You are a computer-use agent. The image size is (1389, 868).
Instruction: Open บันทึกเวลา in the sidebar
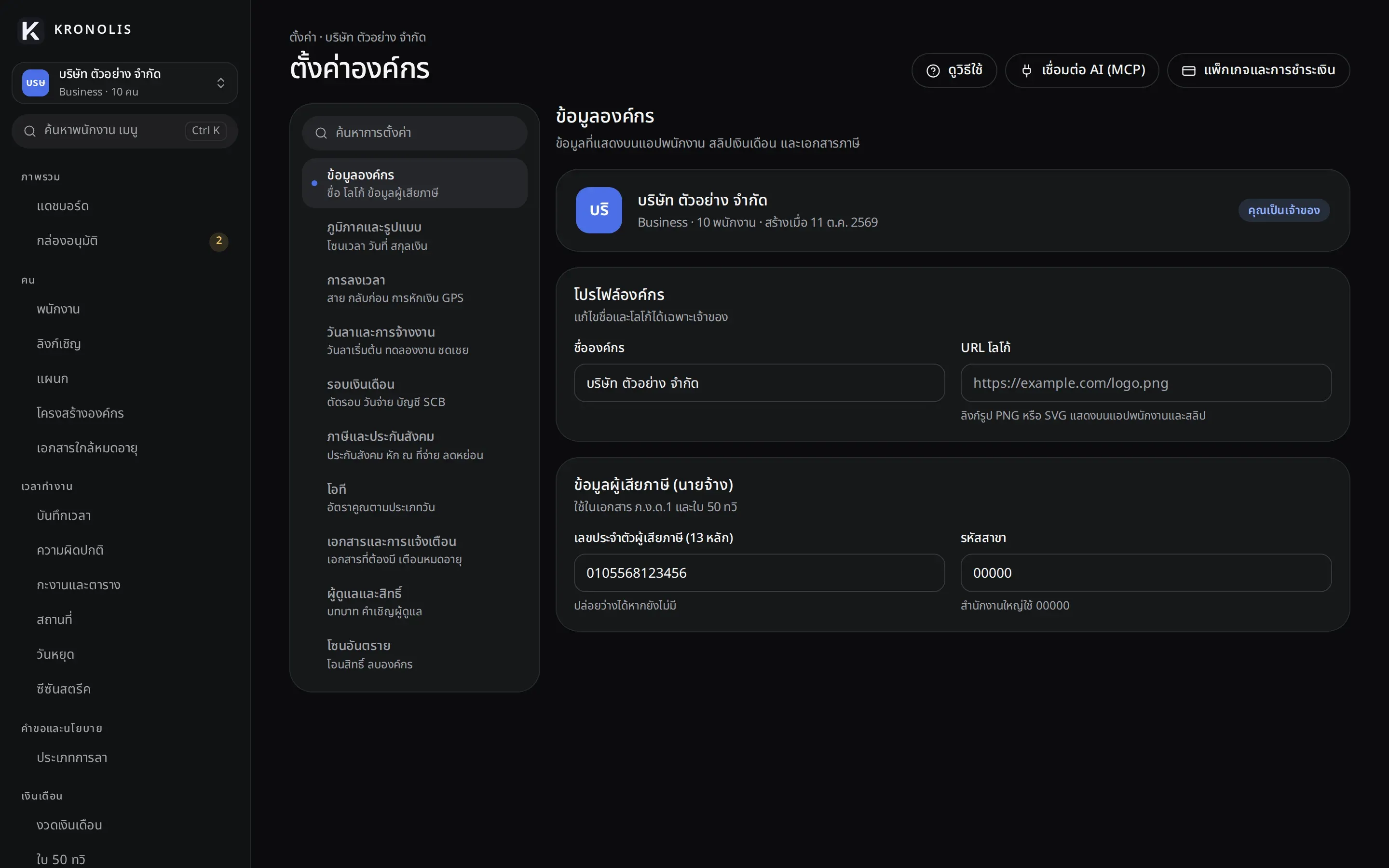click(x=124, y=515)
